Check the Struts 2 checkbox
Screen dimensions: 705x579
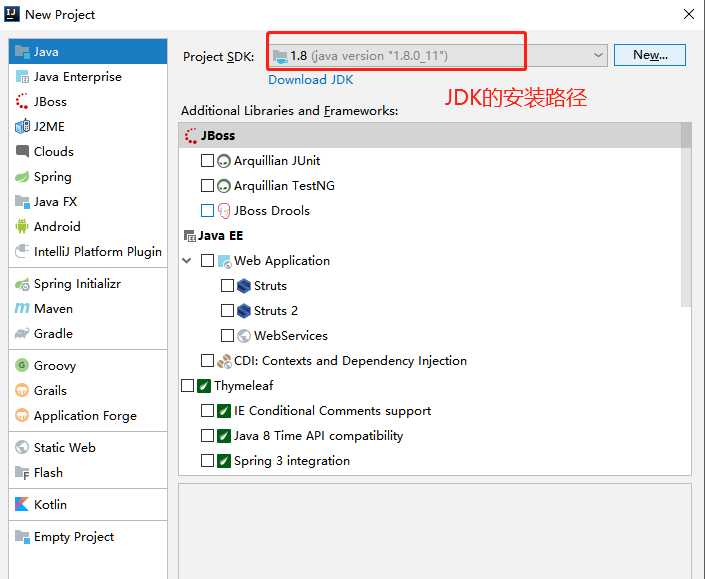227,311
